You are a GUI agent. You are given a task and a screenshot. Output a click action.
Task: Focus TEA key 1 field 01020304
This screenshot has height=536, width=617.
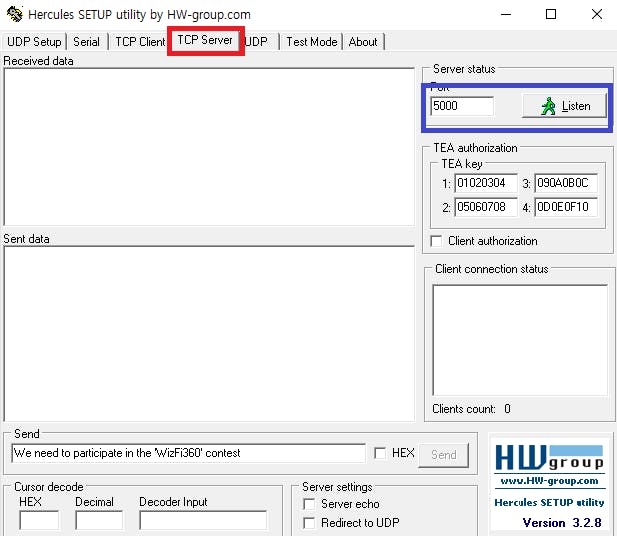pyautogui.click(x=486, y=183)
